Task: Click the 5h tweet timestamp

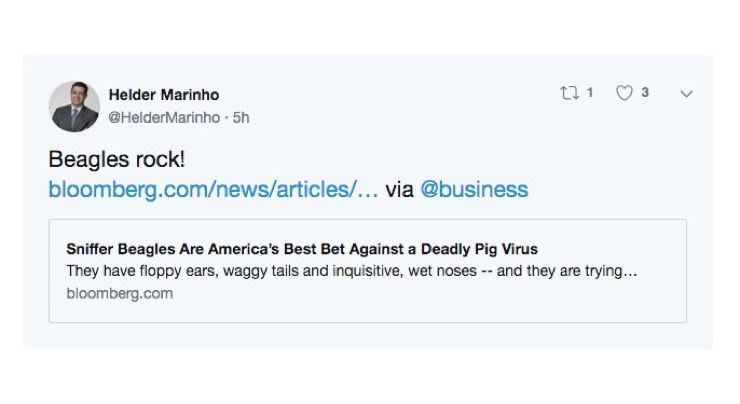Action: [241, 117]
